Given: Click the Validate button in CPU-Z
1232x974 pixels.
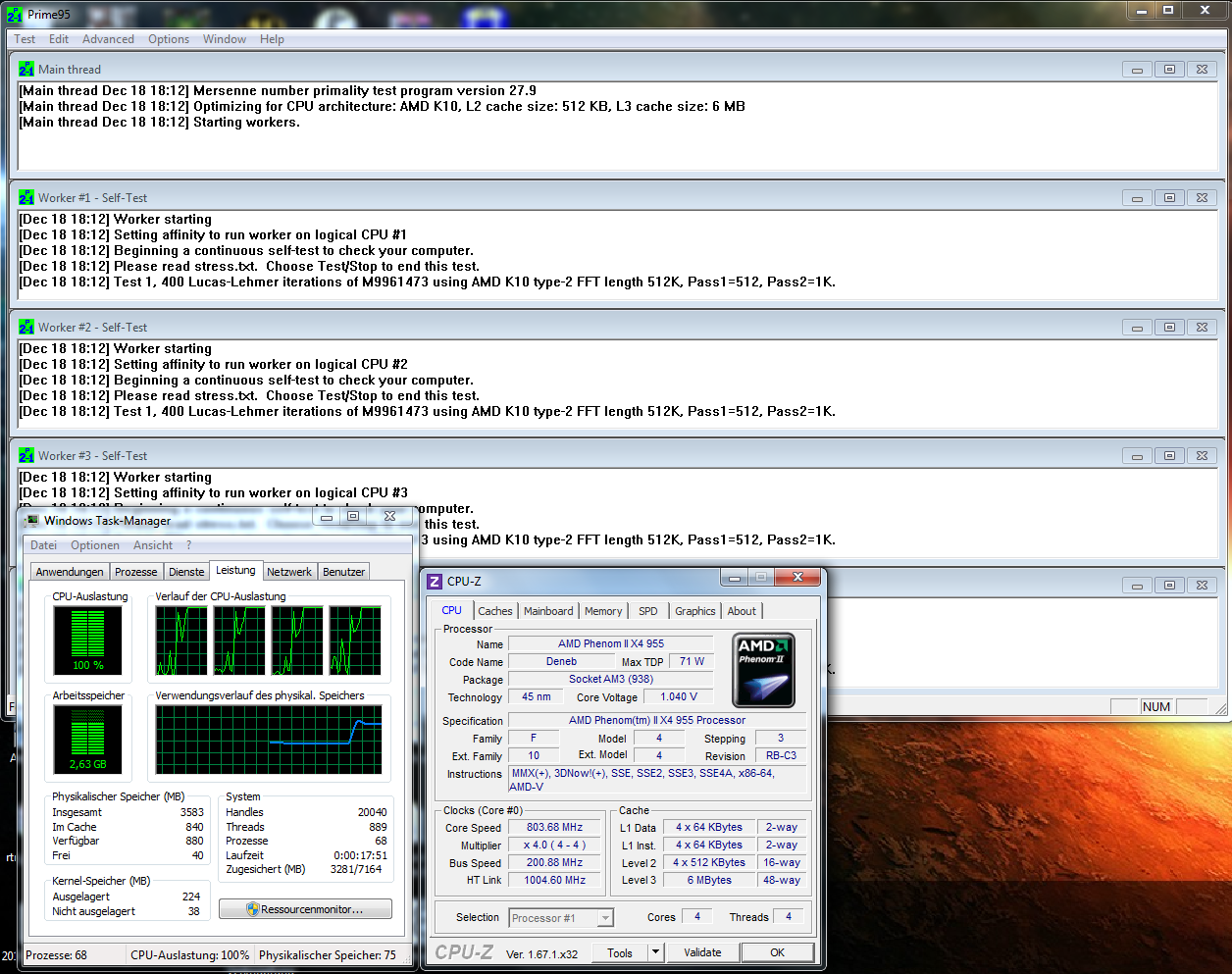Looking at the screenshot, I should [x=702, y=952].
